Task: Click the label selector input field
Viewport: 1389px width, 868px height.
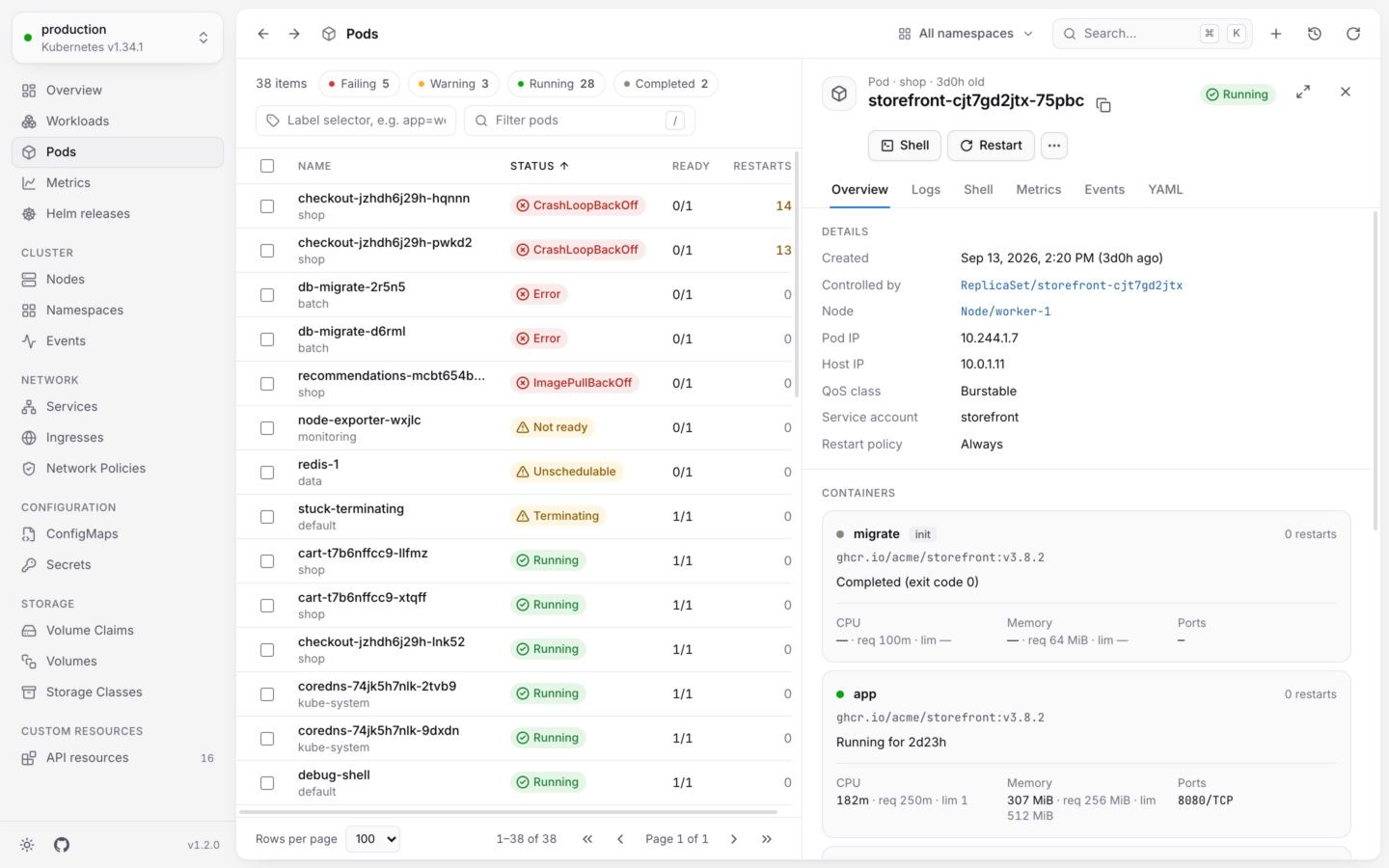Action: [356, 121]
